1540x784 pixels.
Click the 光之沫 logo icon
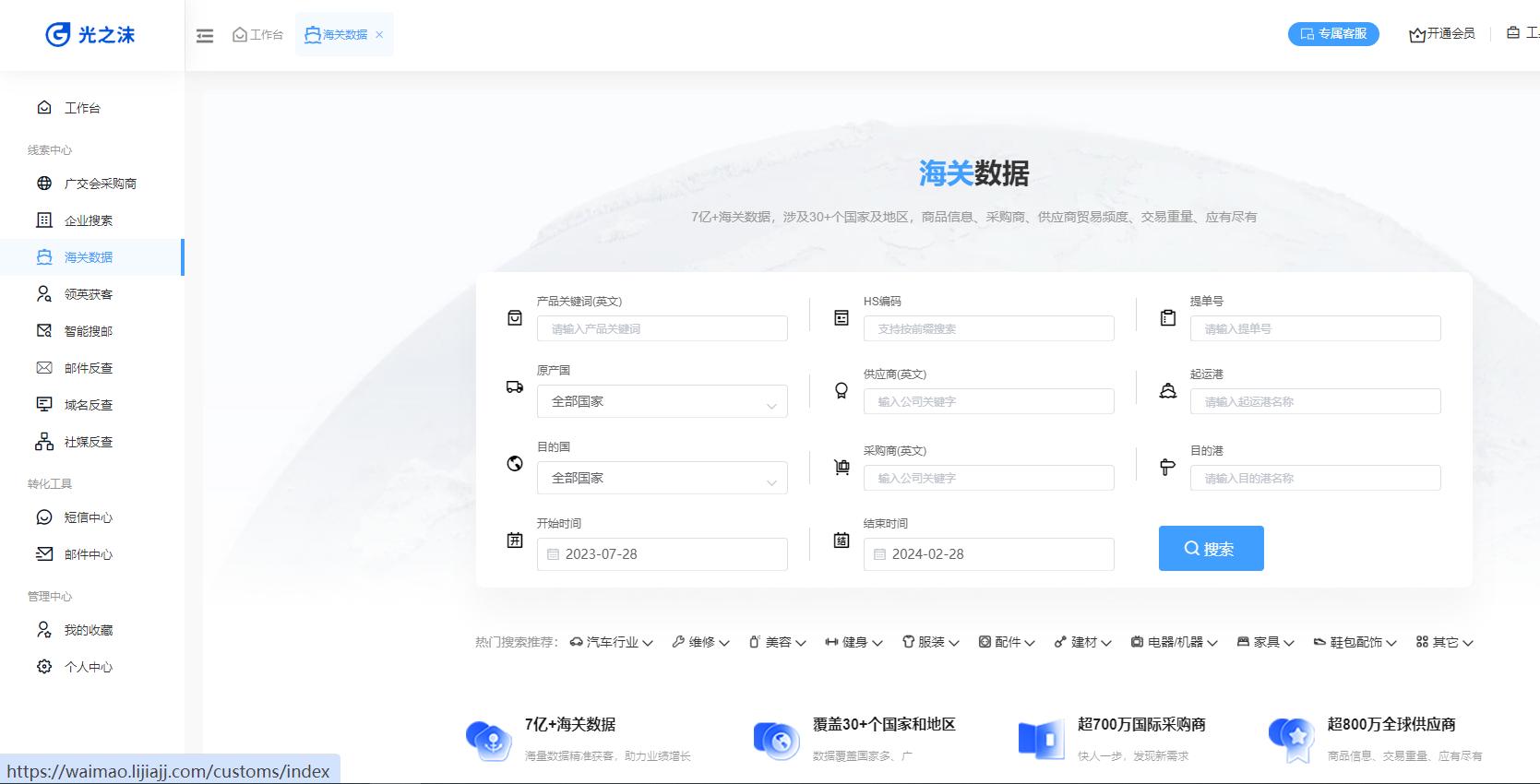click(x=58, y=34)
